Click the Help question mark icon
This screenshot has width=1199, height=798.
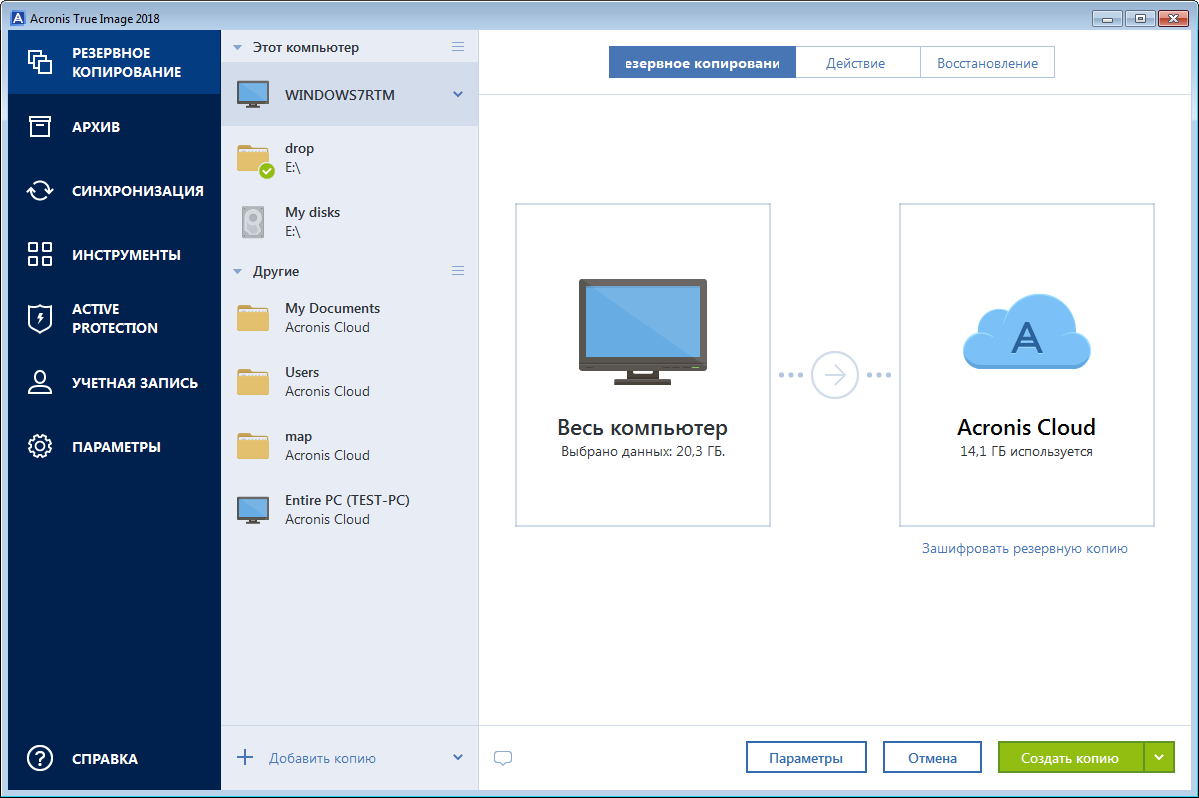pos(40,758)
